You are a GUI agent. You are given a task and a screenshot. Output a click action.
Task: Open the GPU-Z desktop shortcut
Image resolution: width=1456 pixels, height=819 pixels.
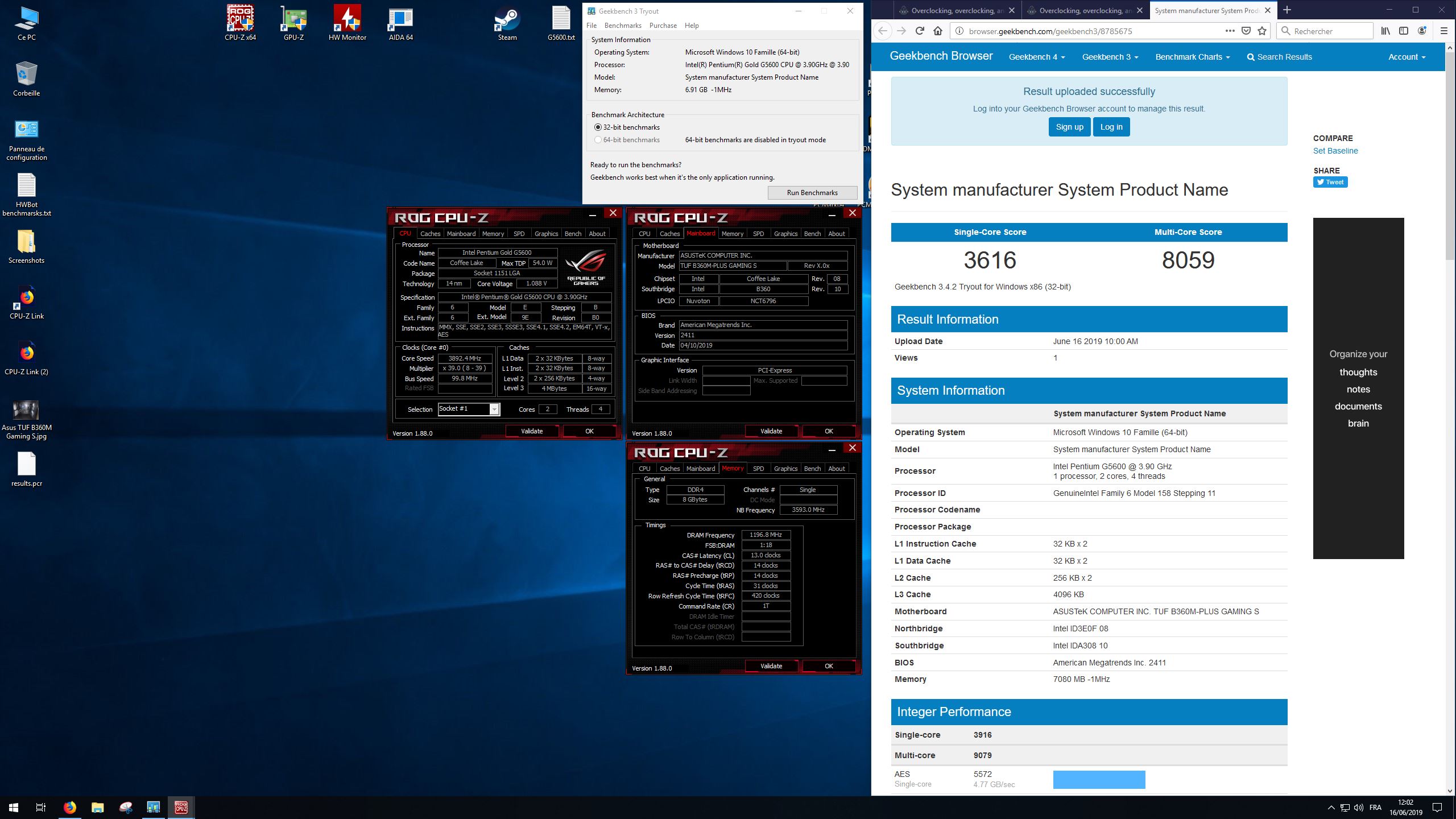point(293,23)
